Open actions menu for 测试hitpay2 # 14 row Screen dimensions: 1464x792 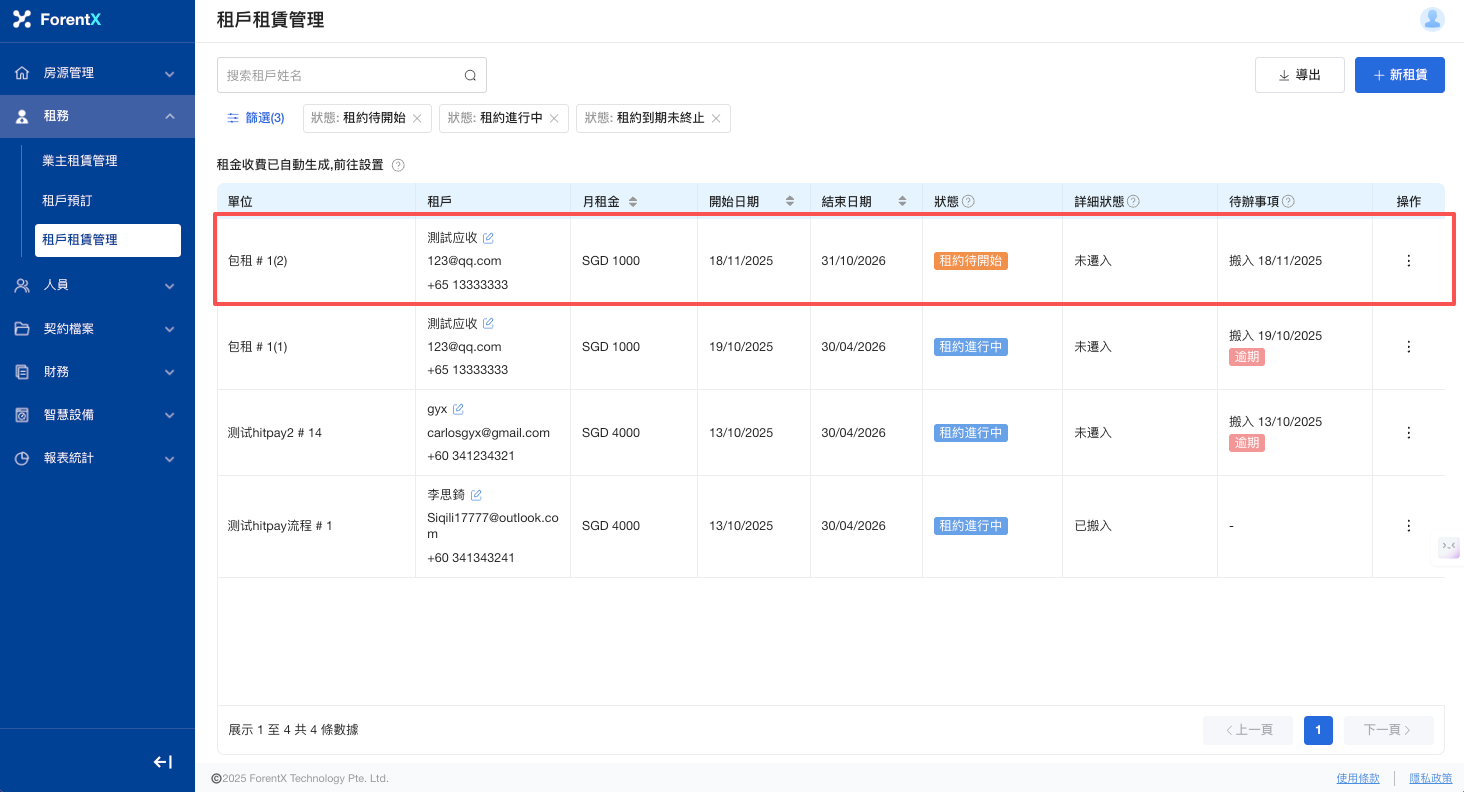pyautogui.click(x=1408, y=433)
